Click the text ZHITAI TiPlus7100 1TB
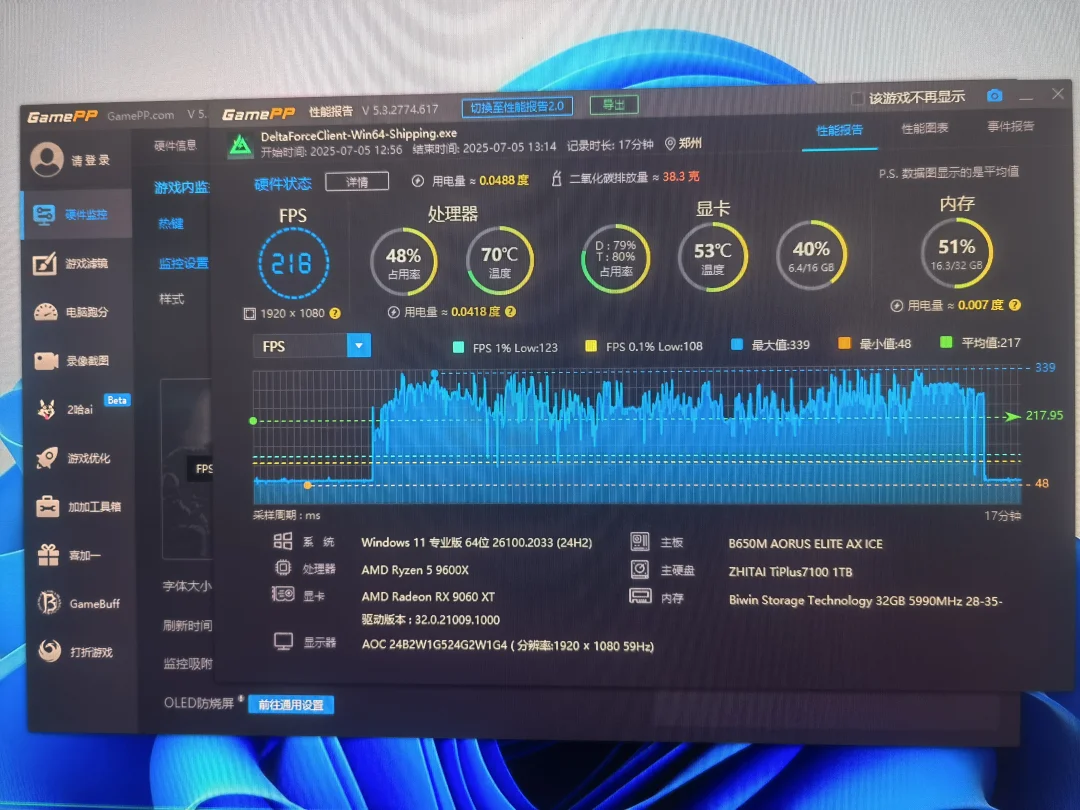 pyautogui.click(x=790, y=572)
